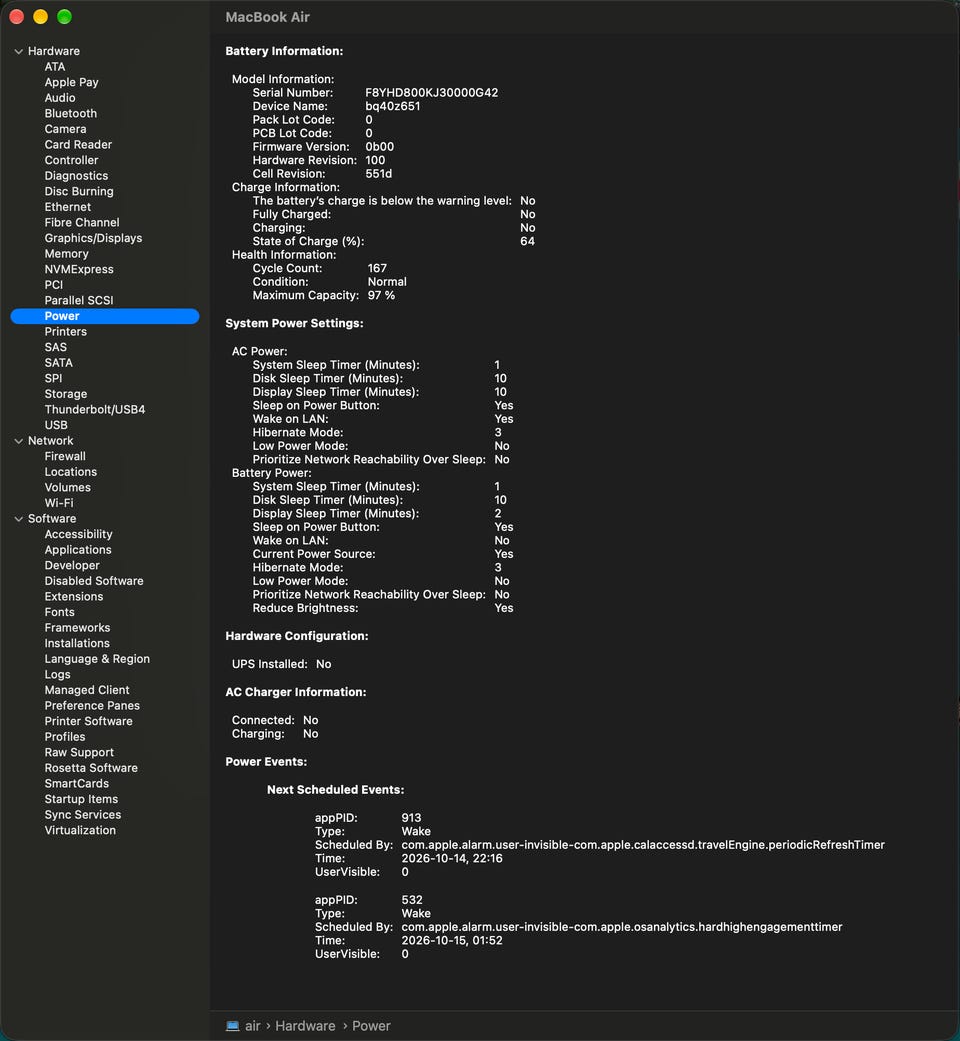Viewport: 960px width, 1041px height.
Task: Choose the USB hardware item
Action: 56,425
